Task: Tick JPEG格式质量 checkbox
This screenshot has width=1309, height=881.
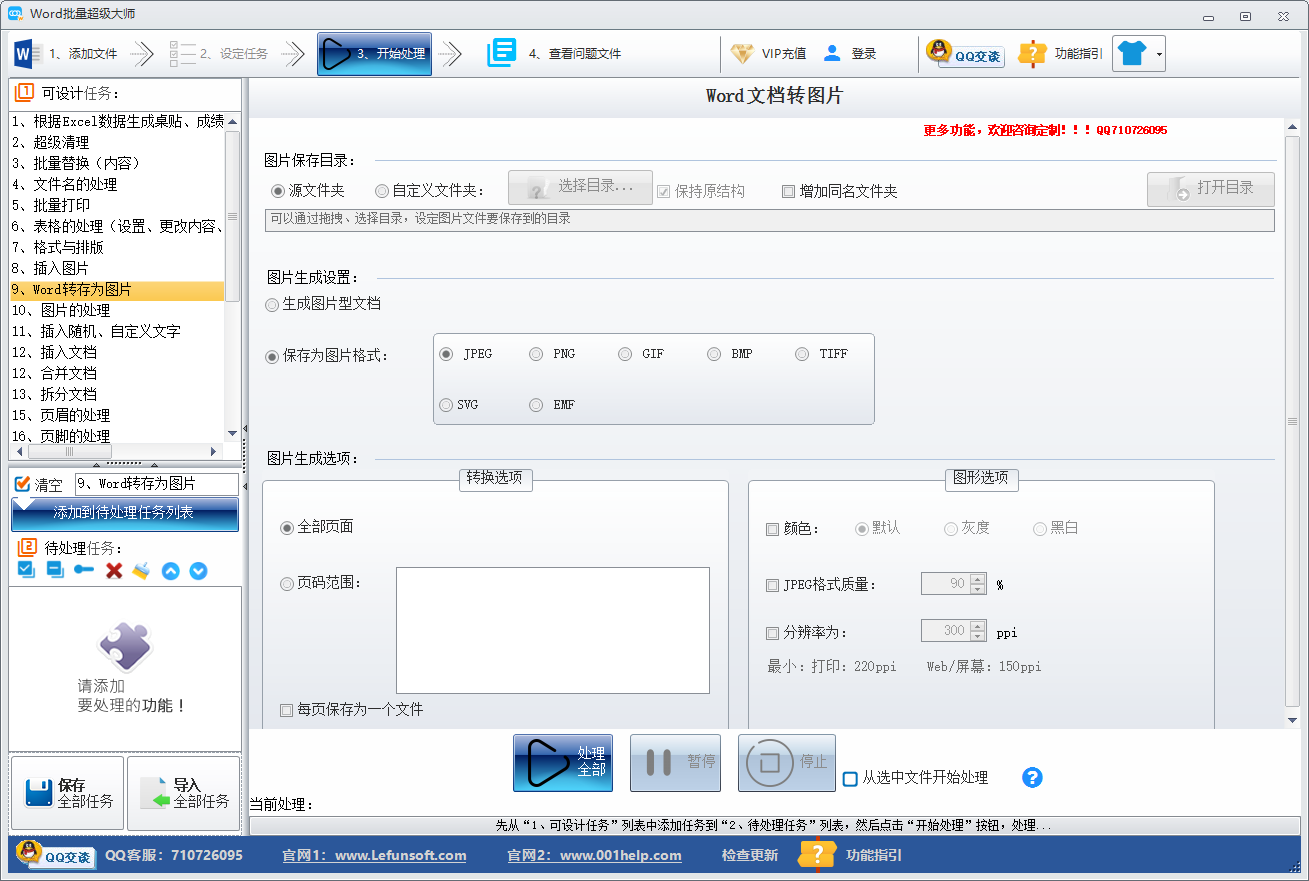Action: click(772, 585)
